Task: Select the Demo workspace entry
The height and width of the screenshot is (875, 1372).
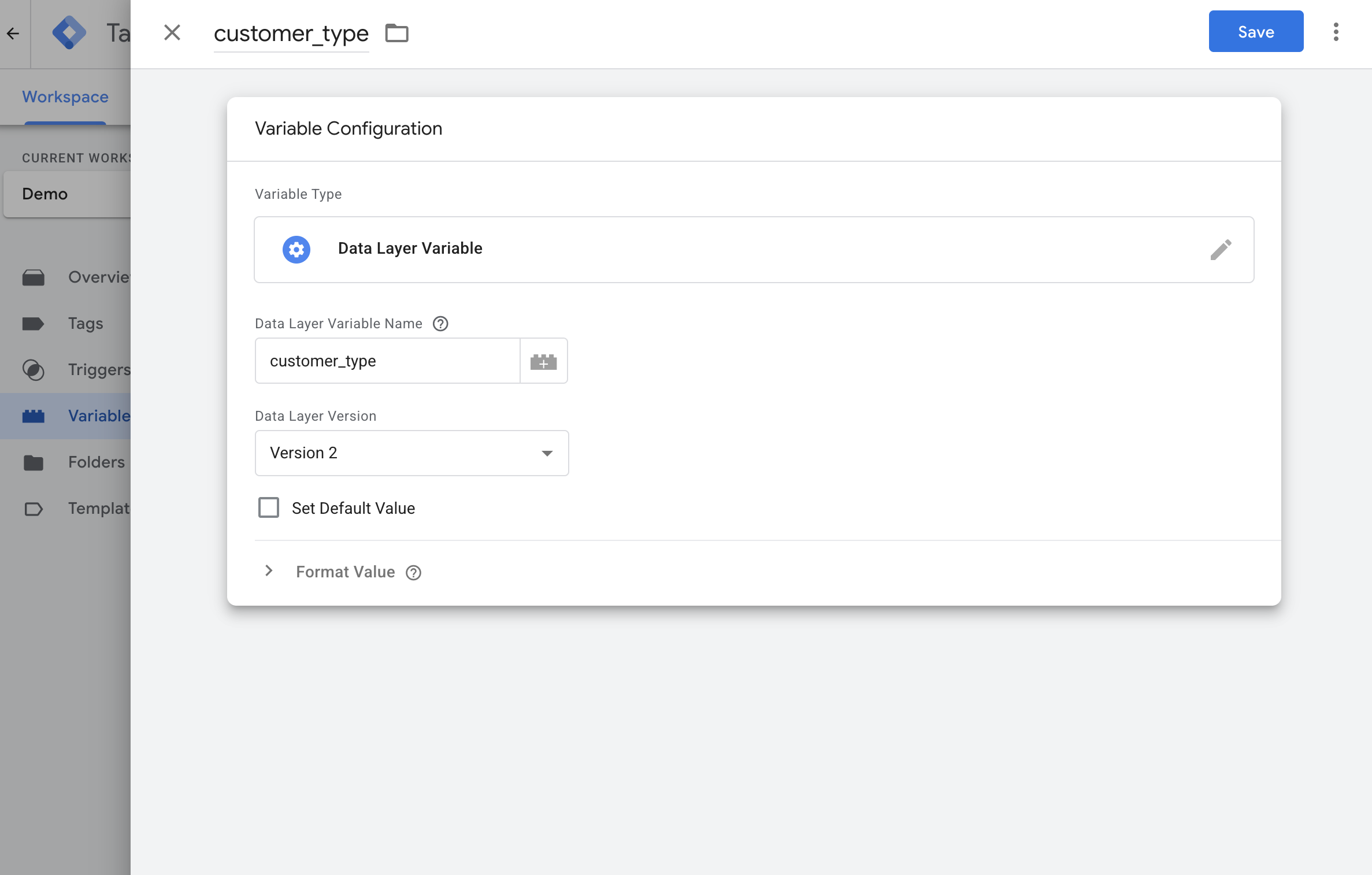Action: point(45,194)
